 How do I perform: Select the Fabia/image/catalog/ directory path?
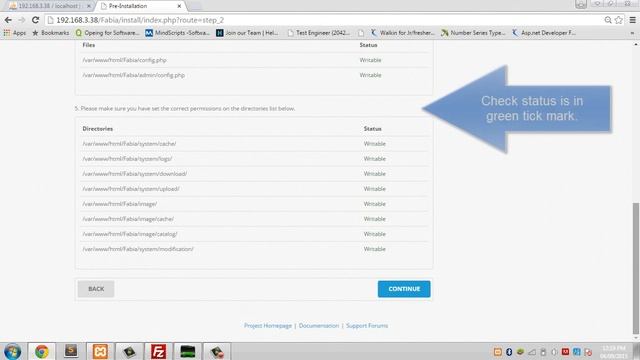[130, 234]
